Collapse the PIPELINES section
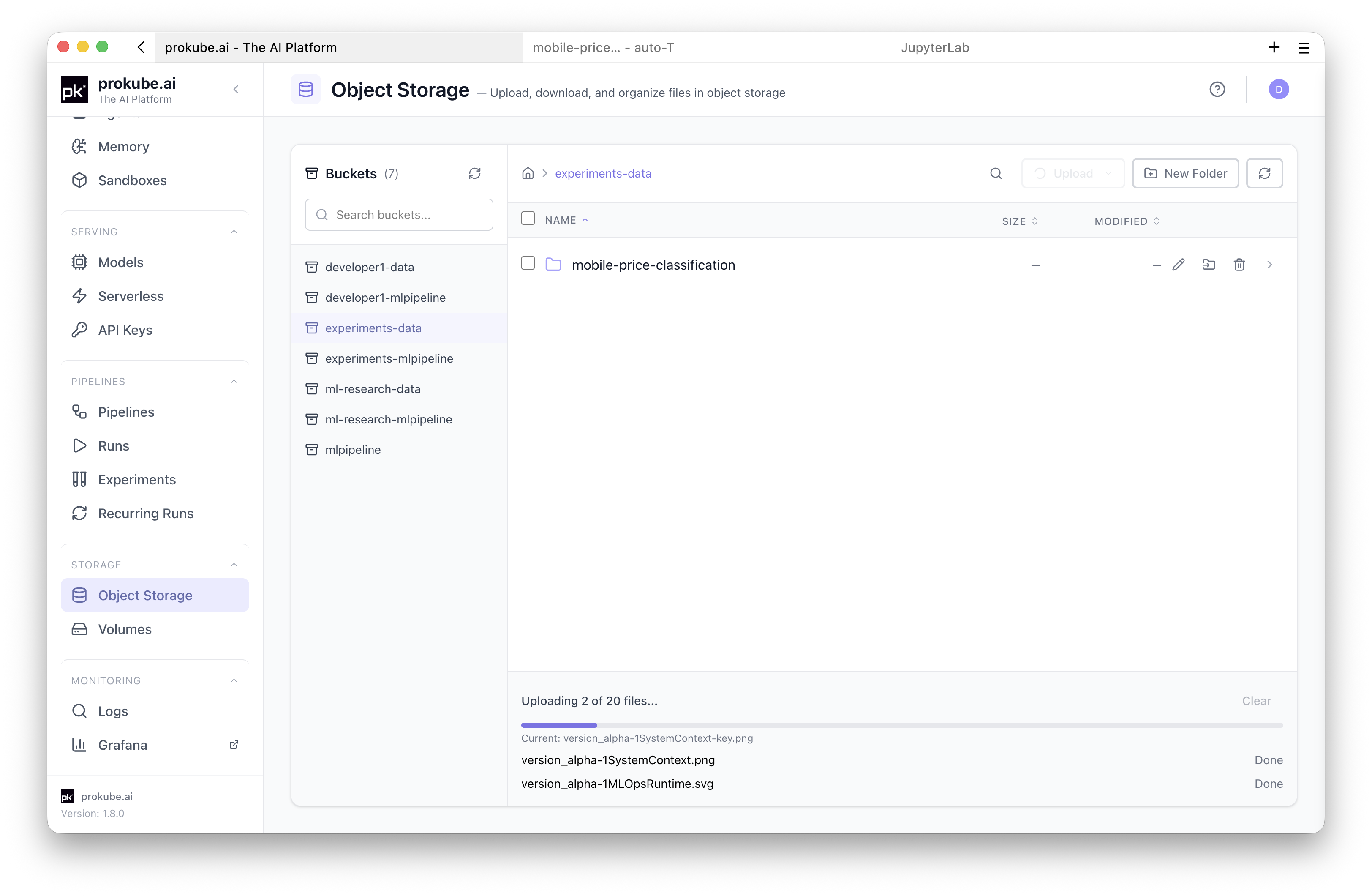This screenshot has width=1372, height=896. click(x=234, y=381)
